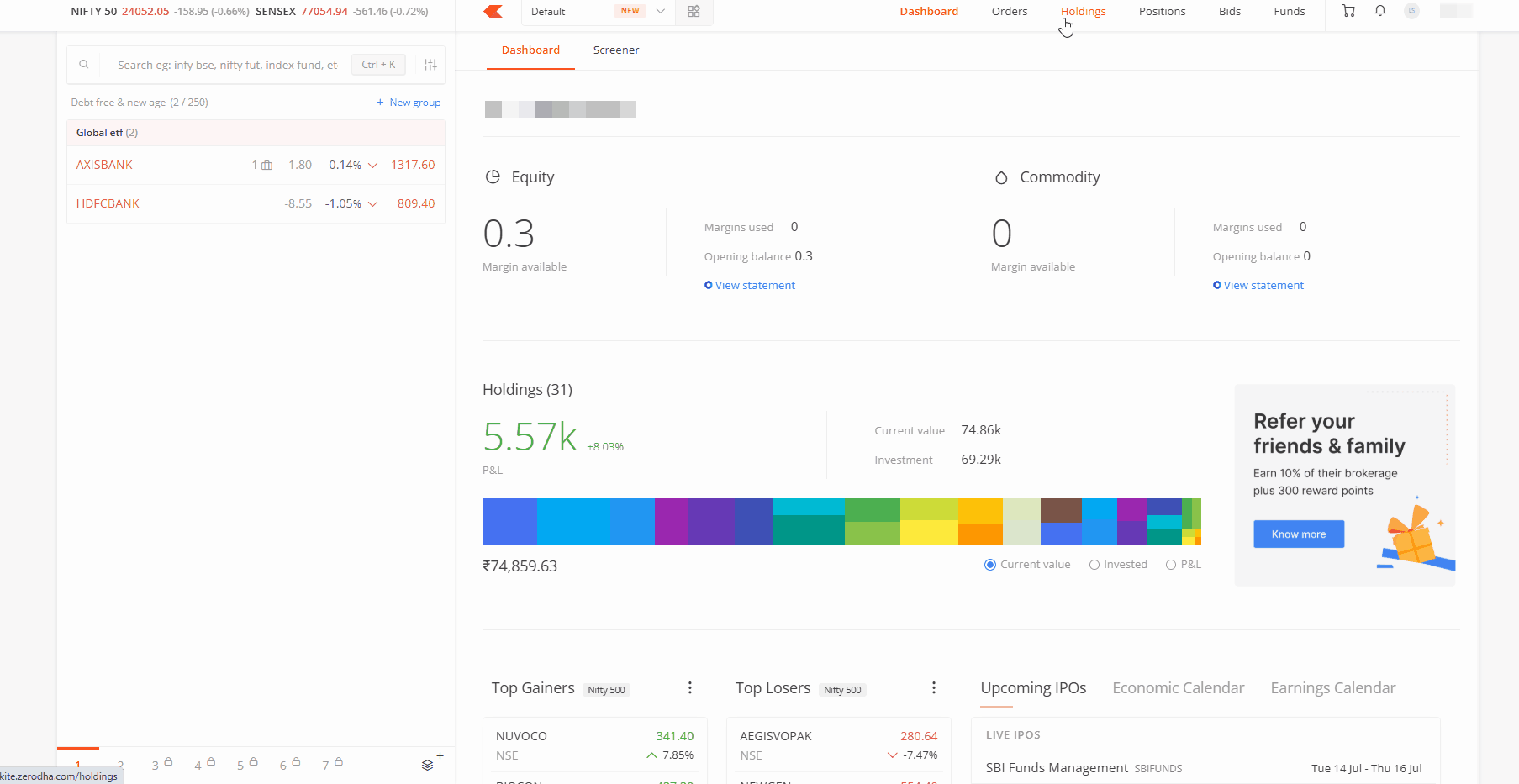Click the NUVOCO top gainer row
Image resolution: width=1519 pixels, height=784 pixels.
coord(594,745)
